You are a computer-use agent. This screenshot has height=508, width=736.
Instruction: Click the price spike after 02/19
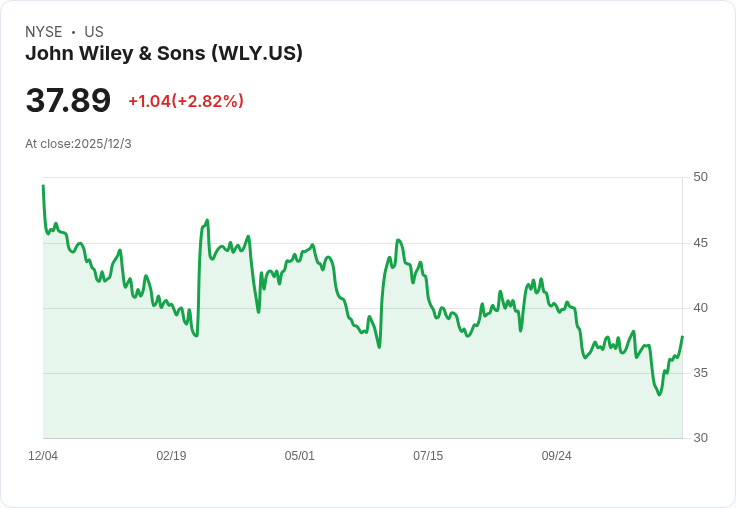pos(207,220)
